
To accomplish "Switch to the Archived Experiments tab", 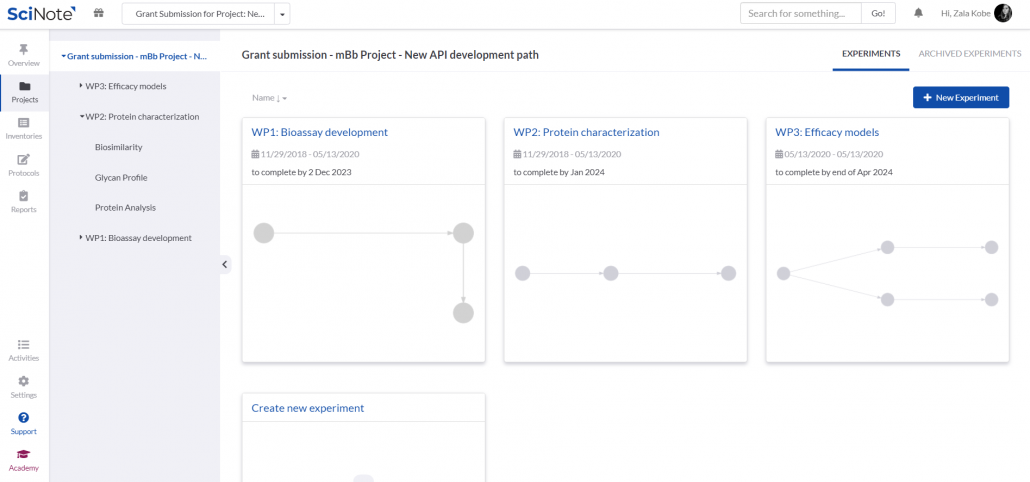I will click(969, 54).
